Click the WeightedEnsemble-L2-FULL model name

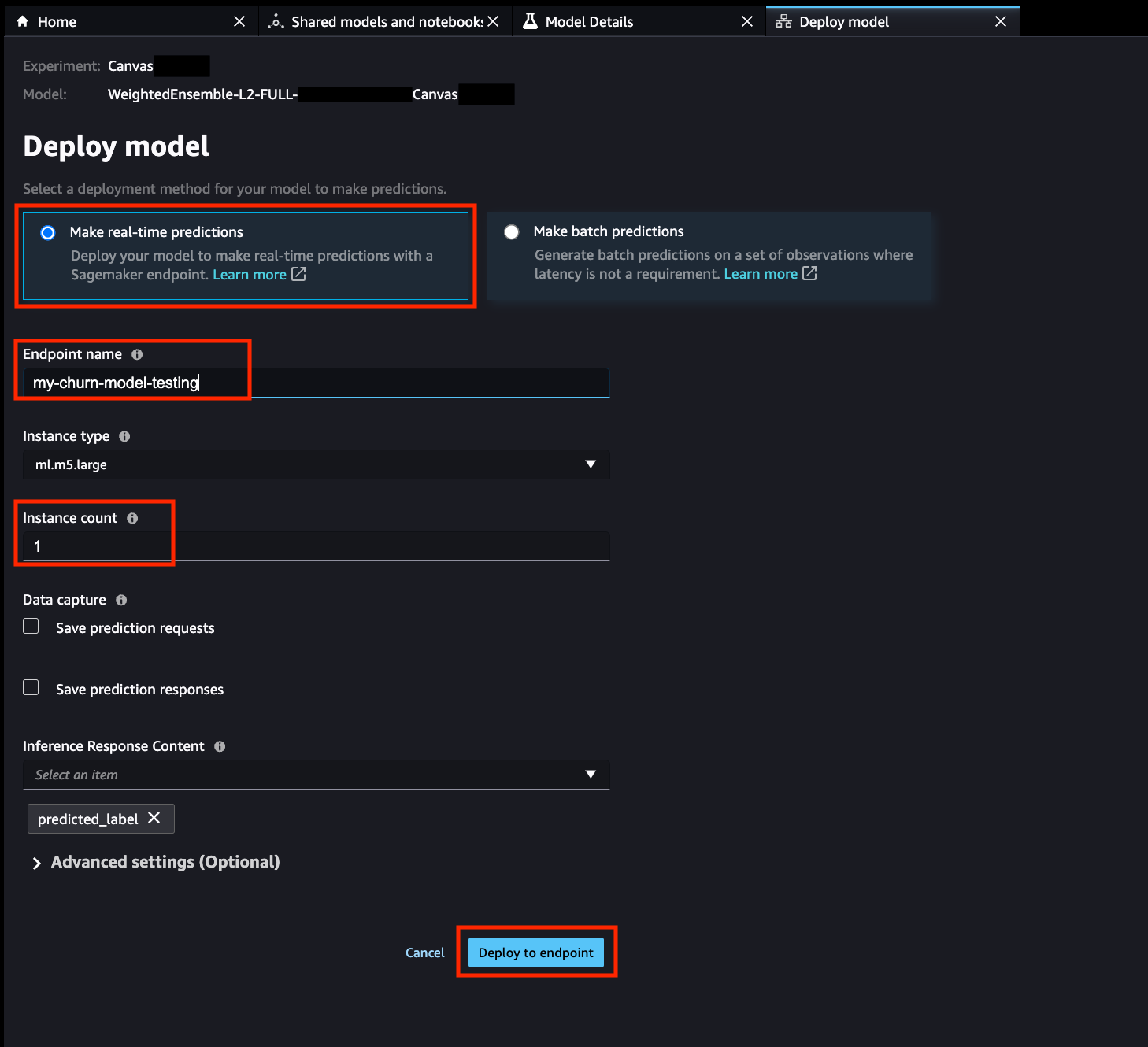pyautogui.click(x=202, y=94)
